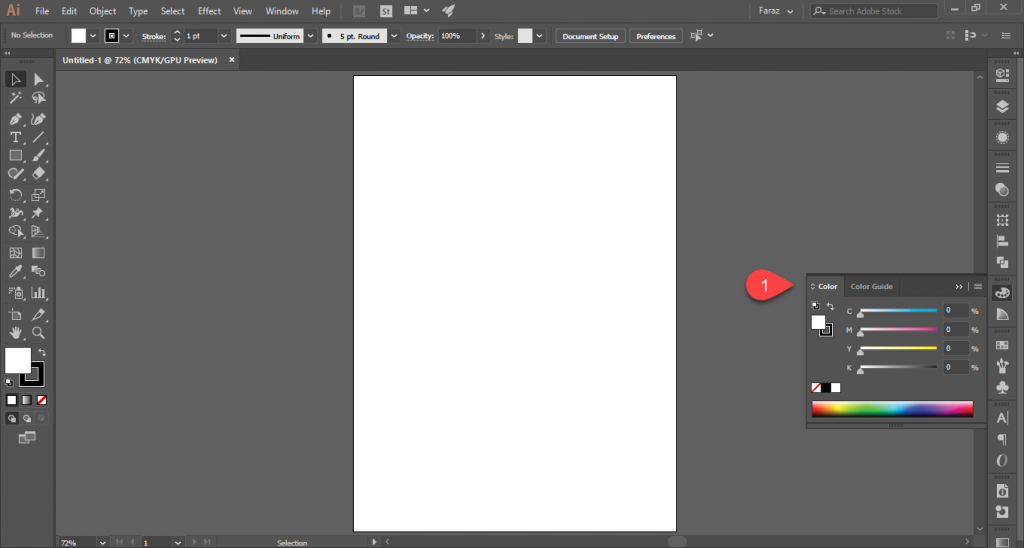Open the Libraries panel icon
Screen dimensions: 1024x548
(x=1002, y=75)
